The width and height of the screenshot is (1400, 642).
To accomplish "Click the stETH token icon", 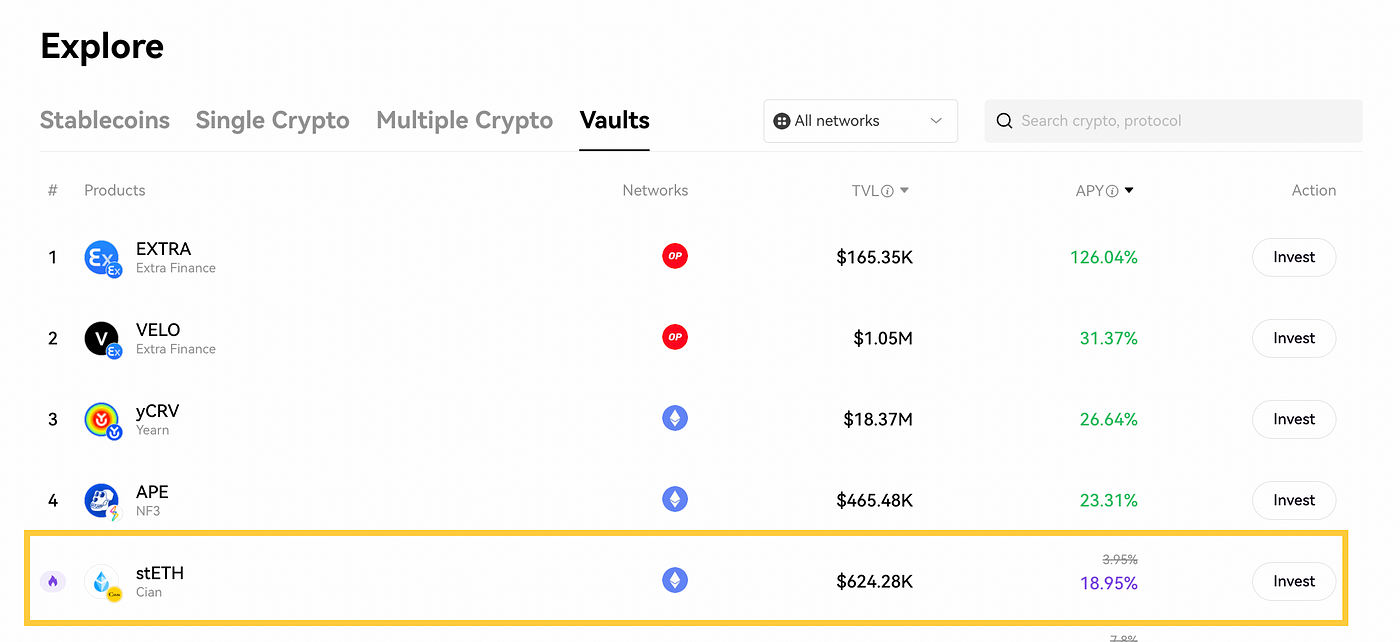I will point(102,582).
